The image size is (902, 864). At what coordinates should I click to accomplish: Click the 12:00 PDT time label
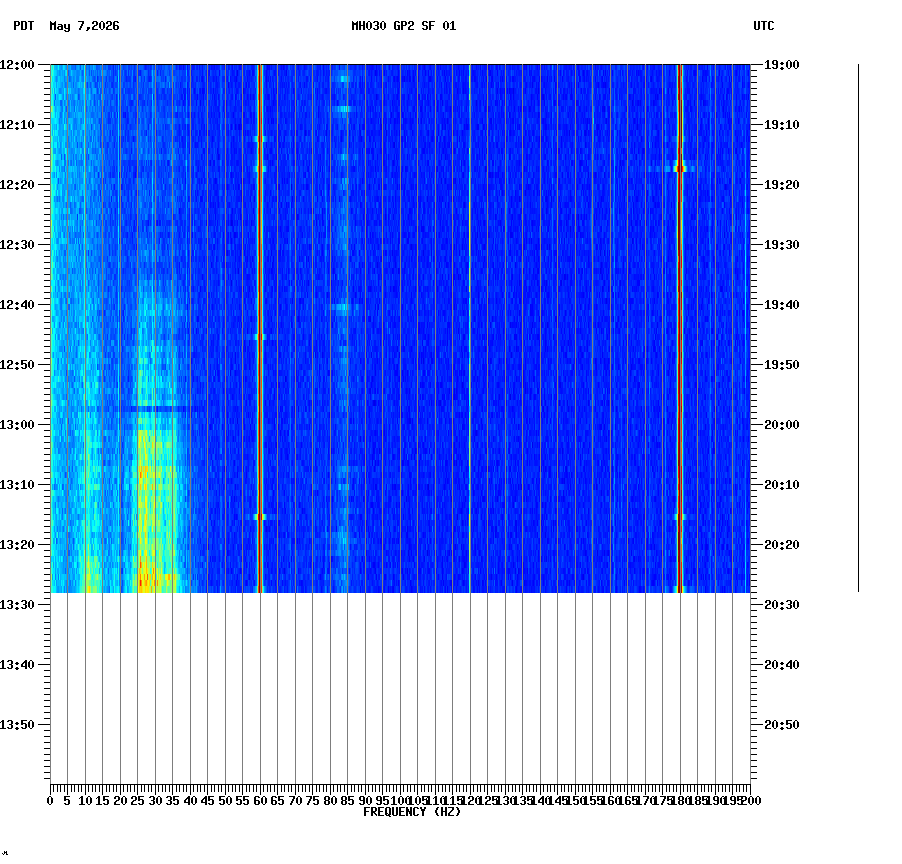pyautogui.click(x=17, y=65)
